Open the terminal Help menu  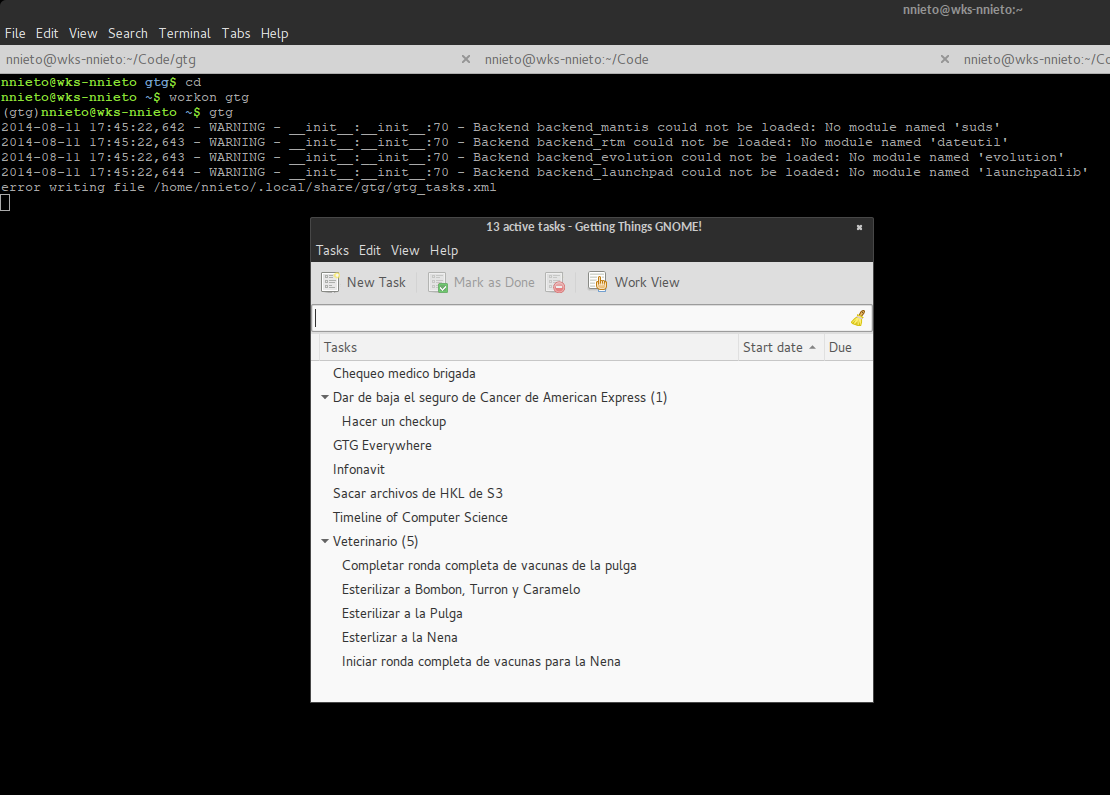274,33
